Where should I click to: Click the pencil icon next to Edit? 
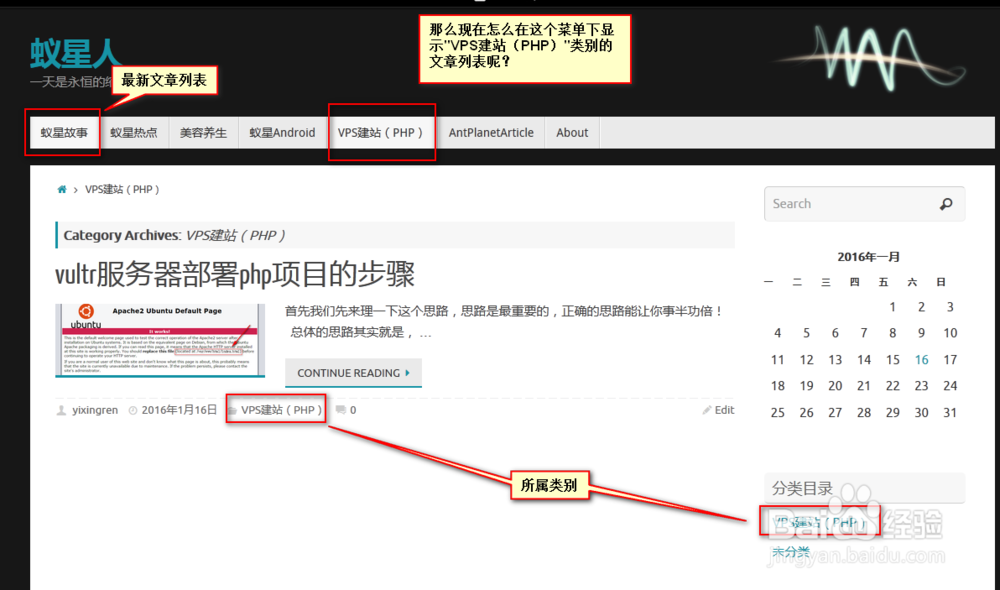(x=705, y=409)
